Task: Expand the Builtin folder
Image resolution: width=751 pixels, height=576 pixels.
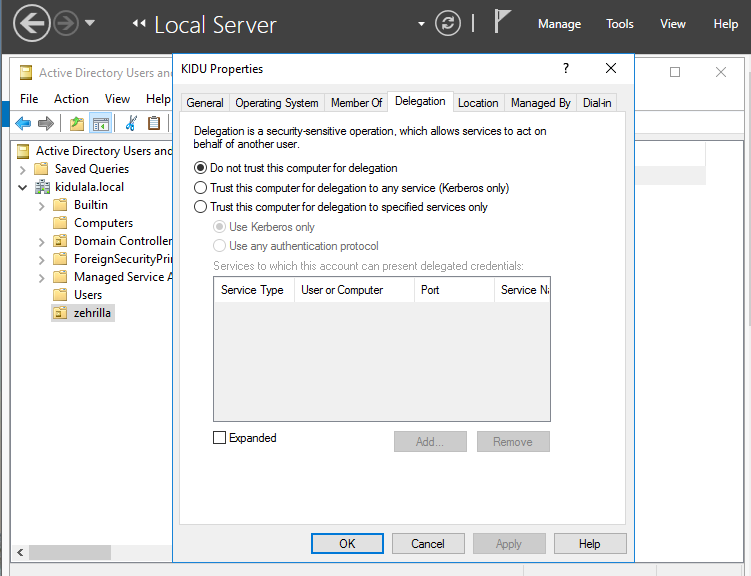Action: (x=41, y=205)
